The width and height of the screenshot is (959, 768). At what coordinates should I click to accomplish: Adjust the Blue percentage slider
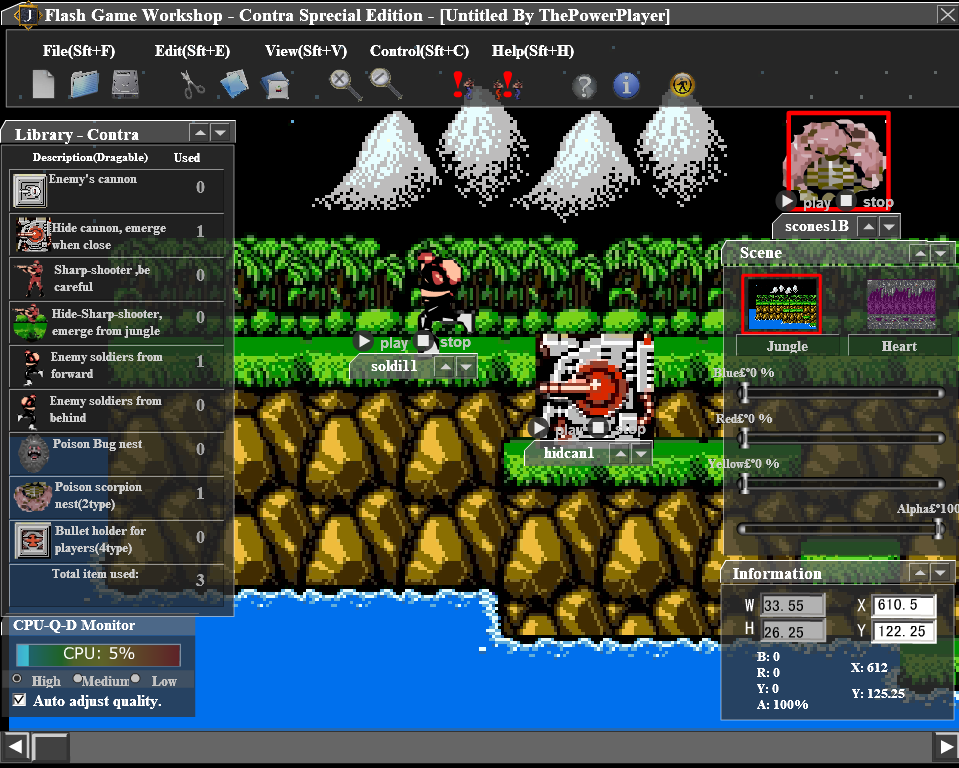point(841,393)
